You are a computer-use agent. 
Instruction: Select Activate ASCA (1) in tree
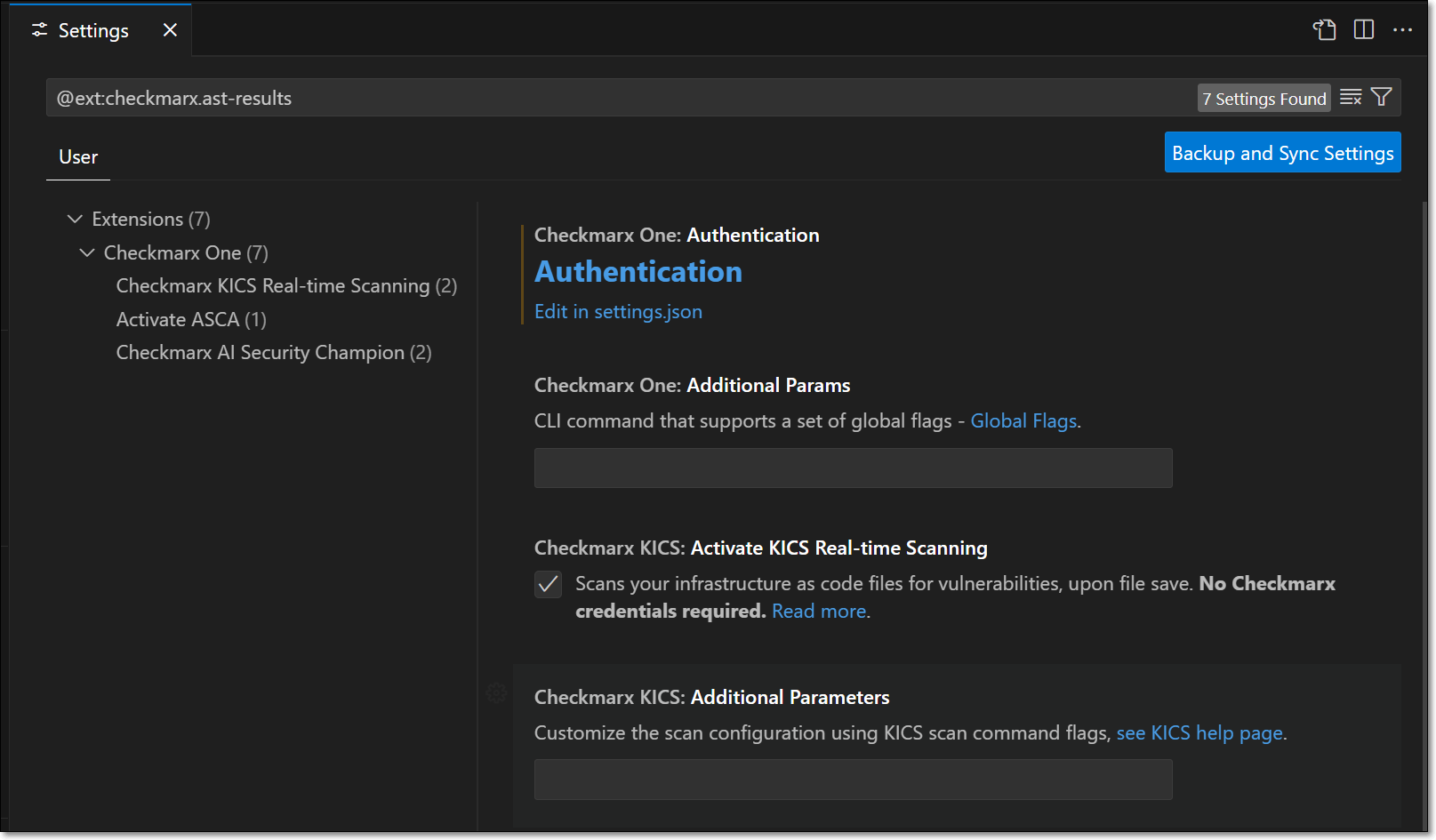(x=191, y=319)
